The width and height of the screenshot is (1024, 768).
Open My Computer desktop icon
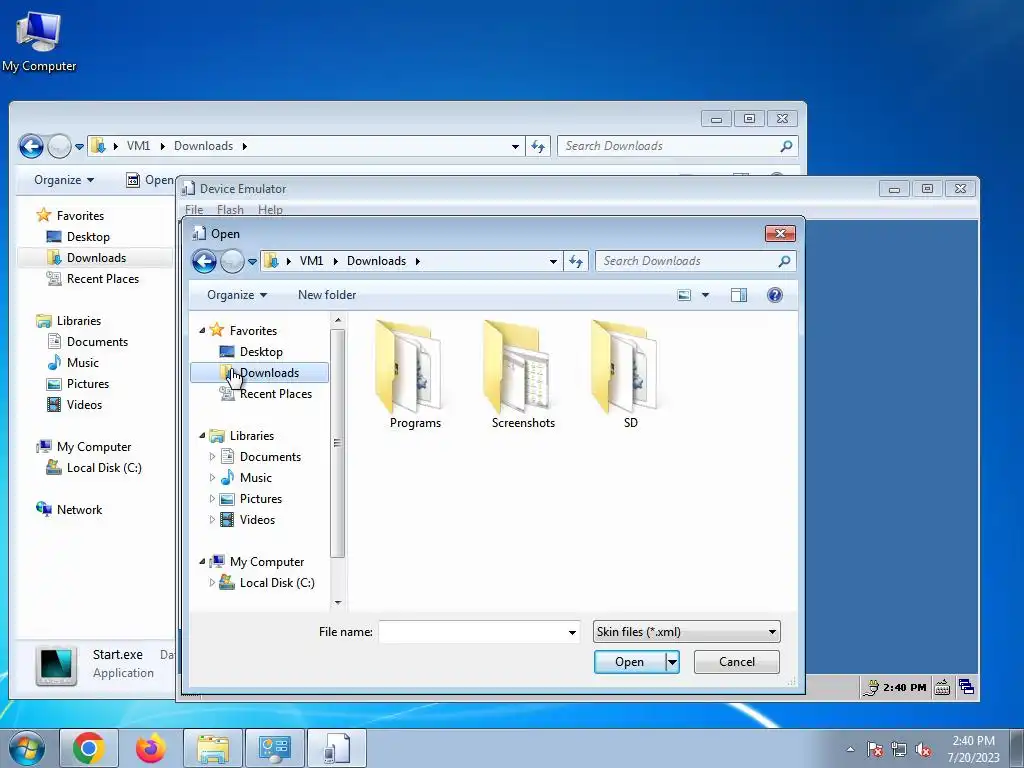coord(39,40)
